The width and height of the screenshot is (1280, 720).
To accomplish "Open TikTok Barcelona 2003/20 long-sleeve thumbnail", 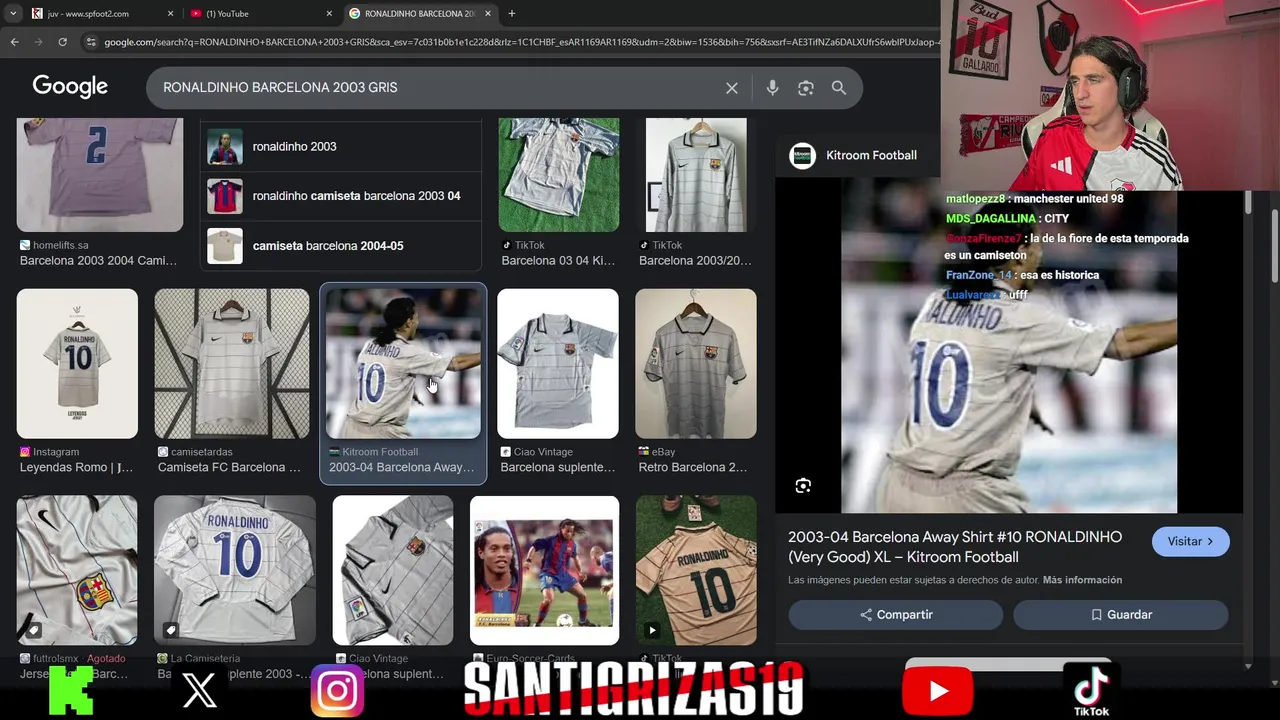I will (x=696, y=175).
